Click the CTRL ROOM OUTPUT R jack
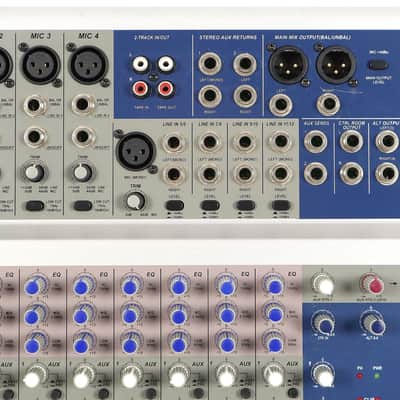Screen dimensions: 400x400 352,173
